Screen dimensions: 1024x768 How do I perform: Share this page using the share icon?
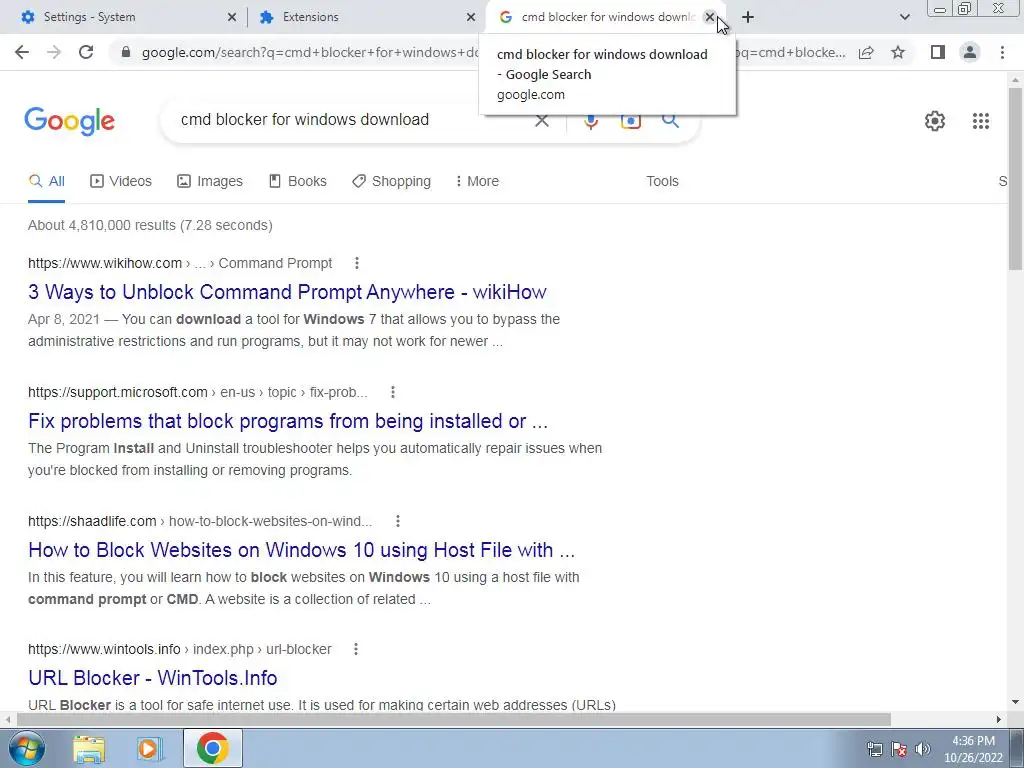pos(866,52)
